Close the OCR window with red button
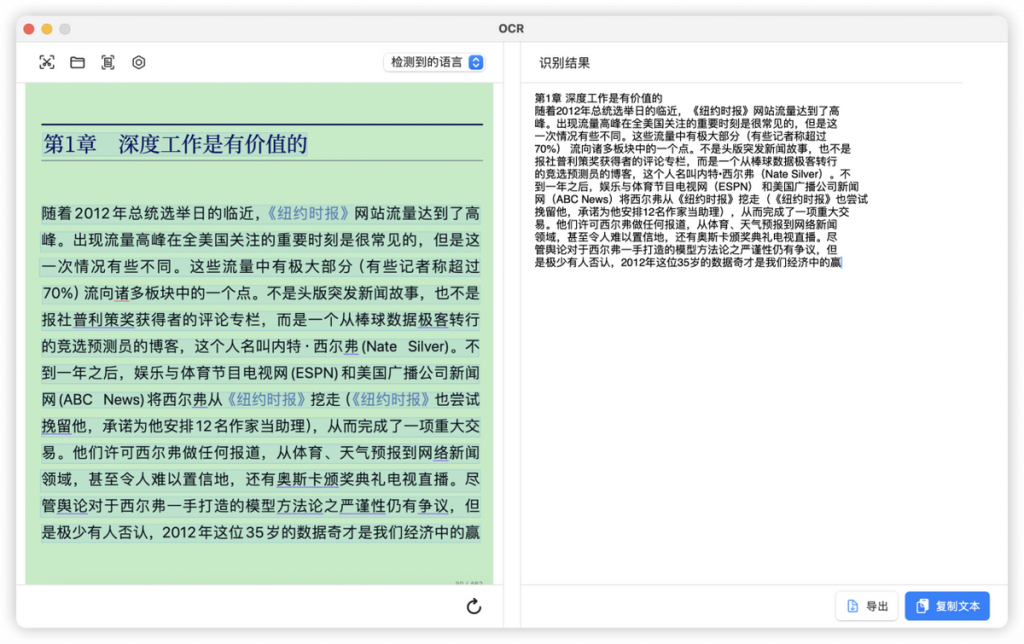The width and height of the screenshot is (1024, 644). tap(29, 29)
